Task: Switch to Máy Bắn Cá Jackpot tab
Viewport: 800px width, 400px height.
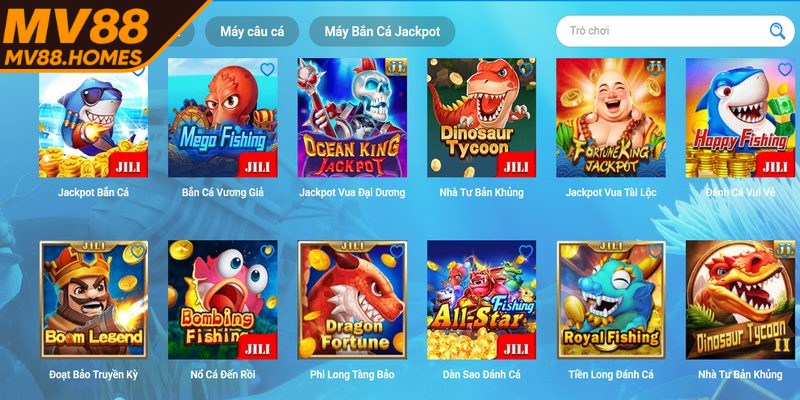Action: point(382,31)
